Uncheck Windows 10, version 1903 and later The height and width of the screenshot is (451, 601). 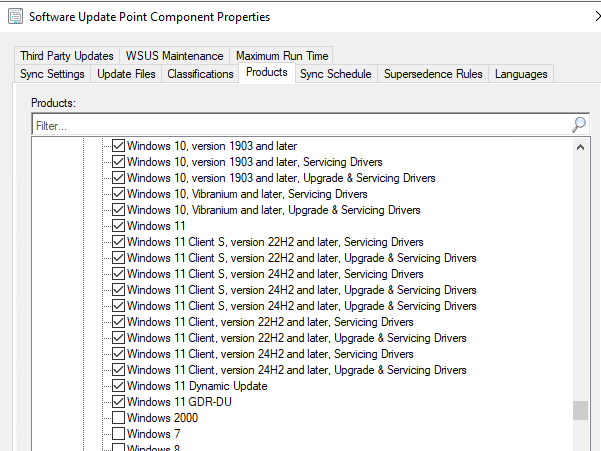coord(118,146)
